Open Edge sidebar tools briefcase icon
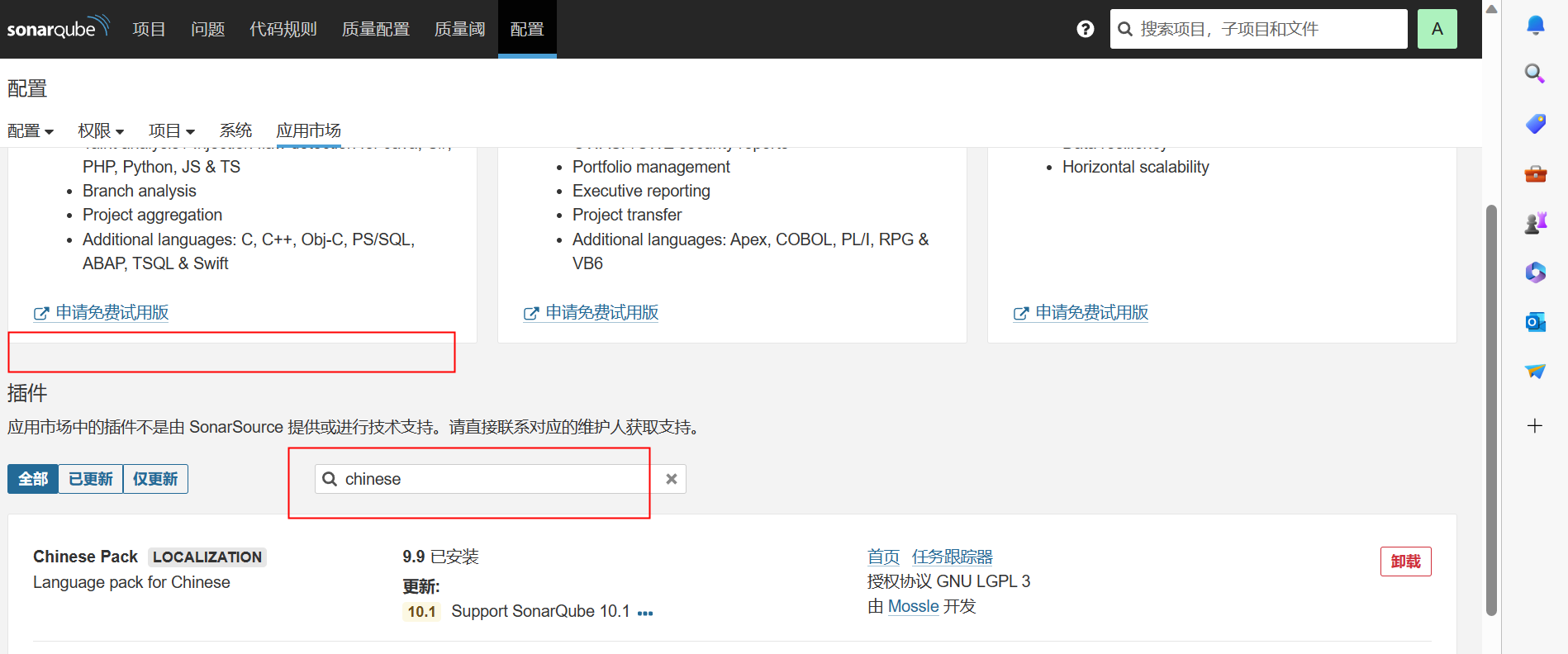1568x654 pixels. 1535,173
